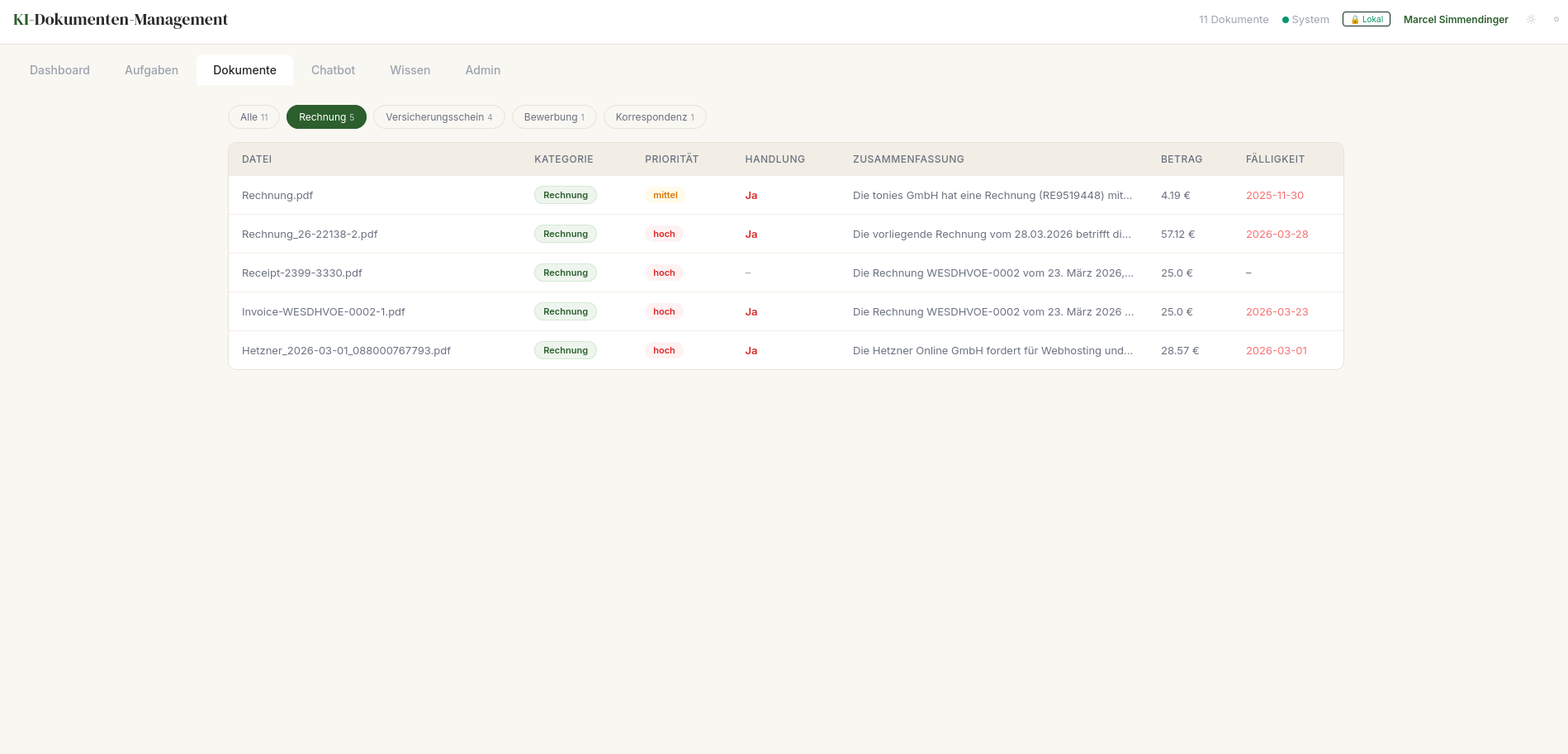Click the logout power icon
This screenshot has width=1568, height=754.
click(x=1556, y=20)
